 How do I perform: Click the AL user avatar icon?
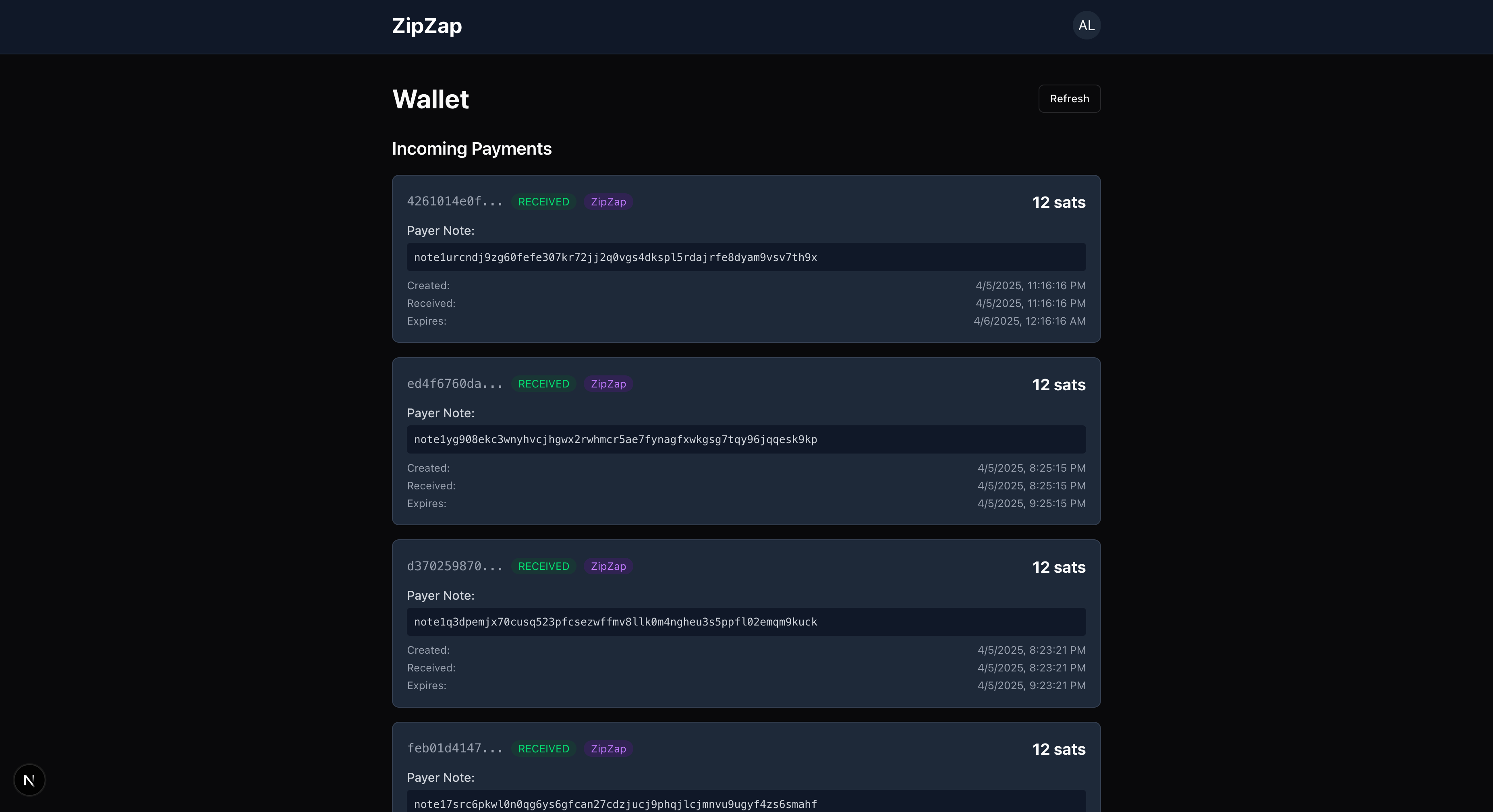(1086, 25)
